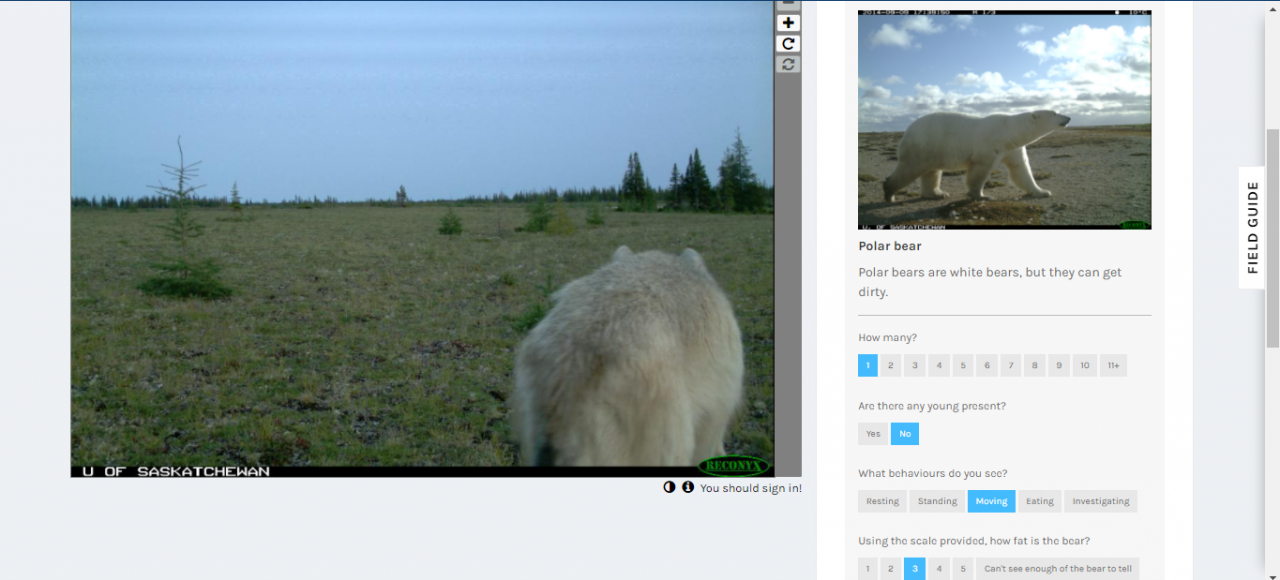Toggle the Resting behaviour

pyautogui.click(x=882, y=501)
